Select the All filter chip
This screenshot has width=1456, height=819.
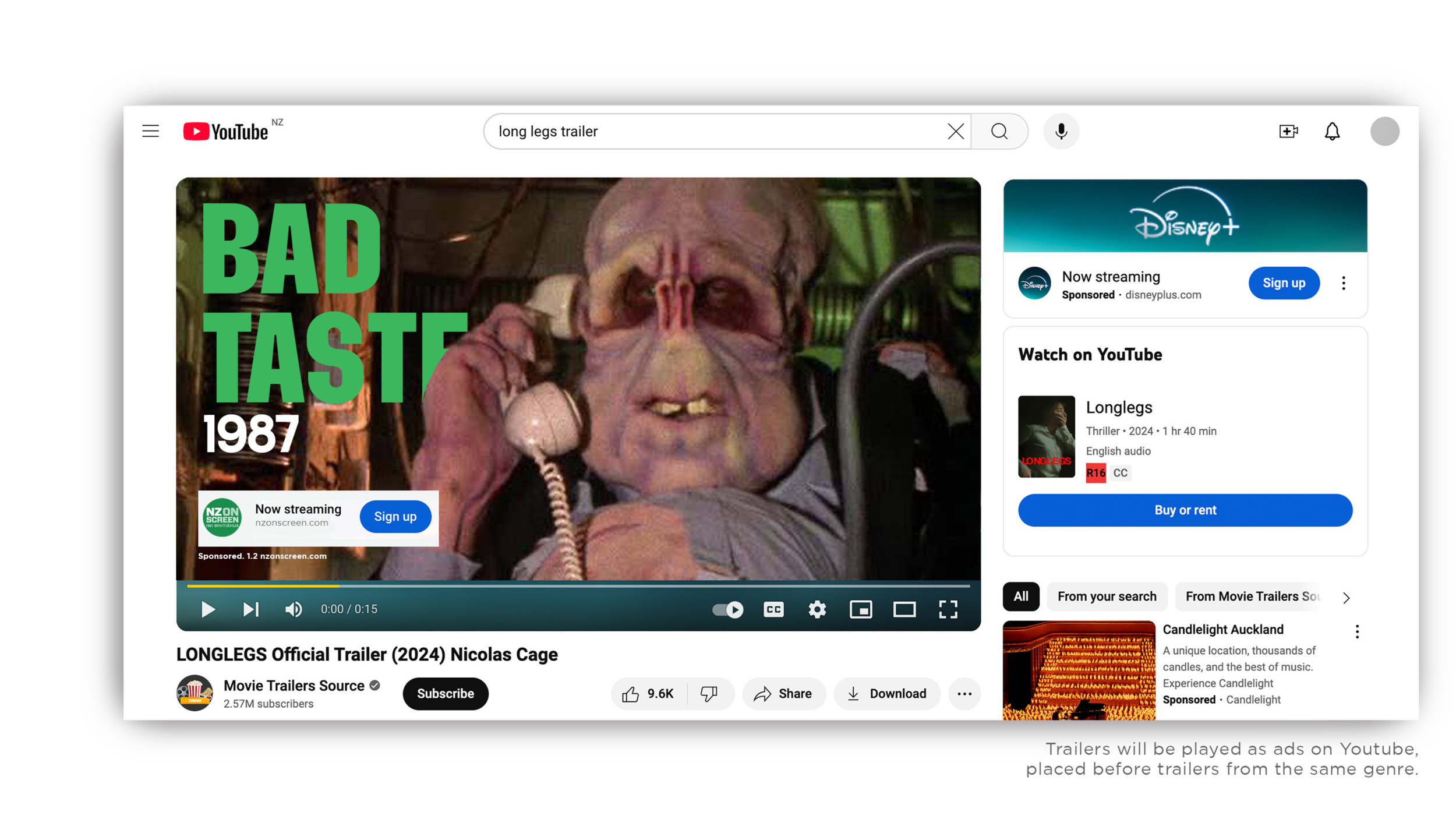click(x=1021, y=596)
